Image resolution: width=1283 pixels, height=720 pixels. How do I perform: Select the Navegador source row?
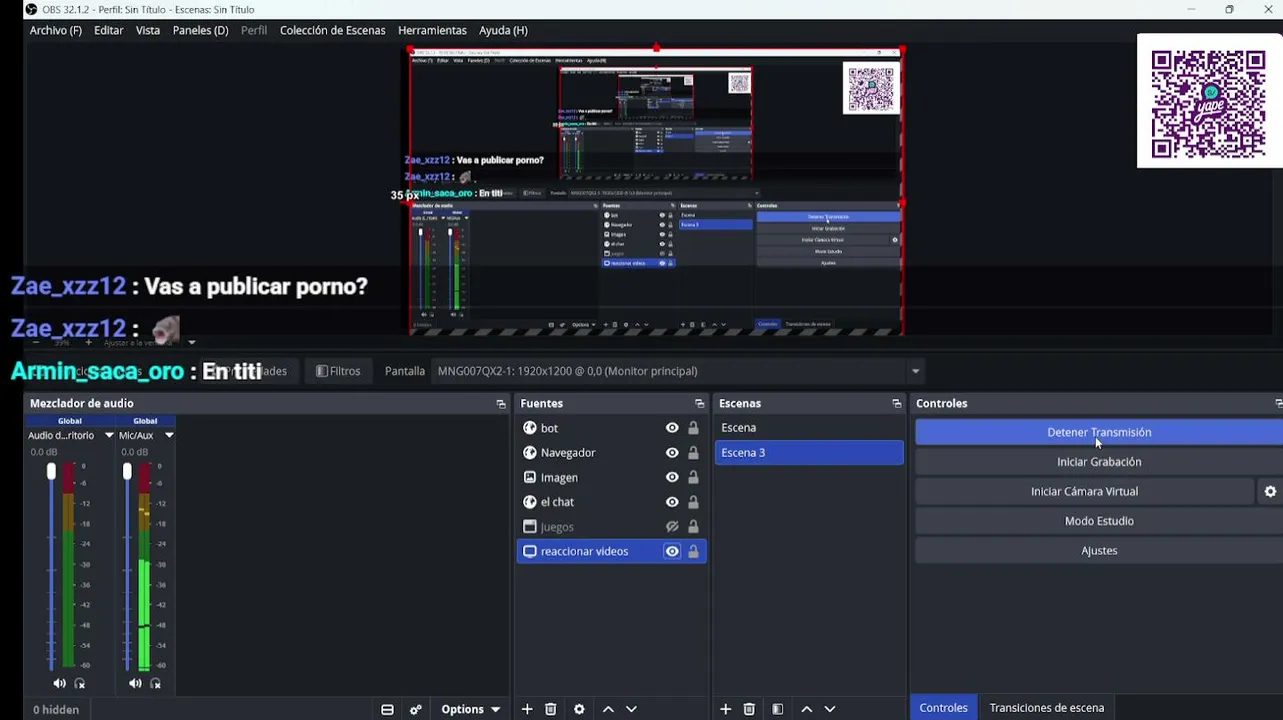pos(611,453)
